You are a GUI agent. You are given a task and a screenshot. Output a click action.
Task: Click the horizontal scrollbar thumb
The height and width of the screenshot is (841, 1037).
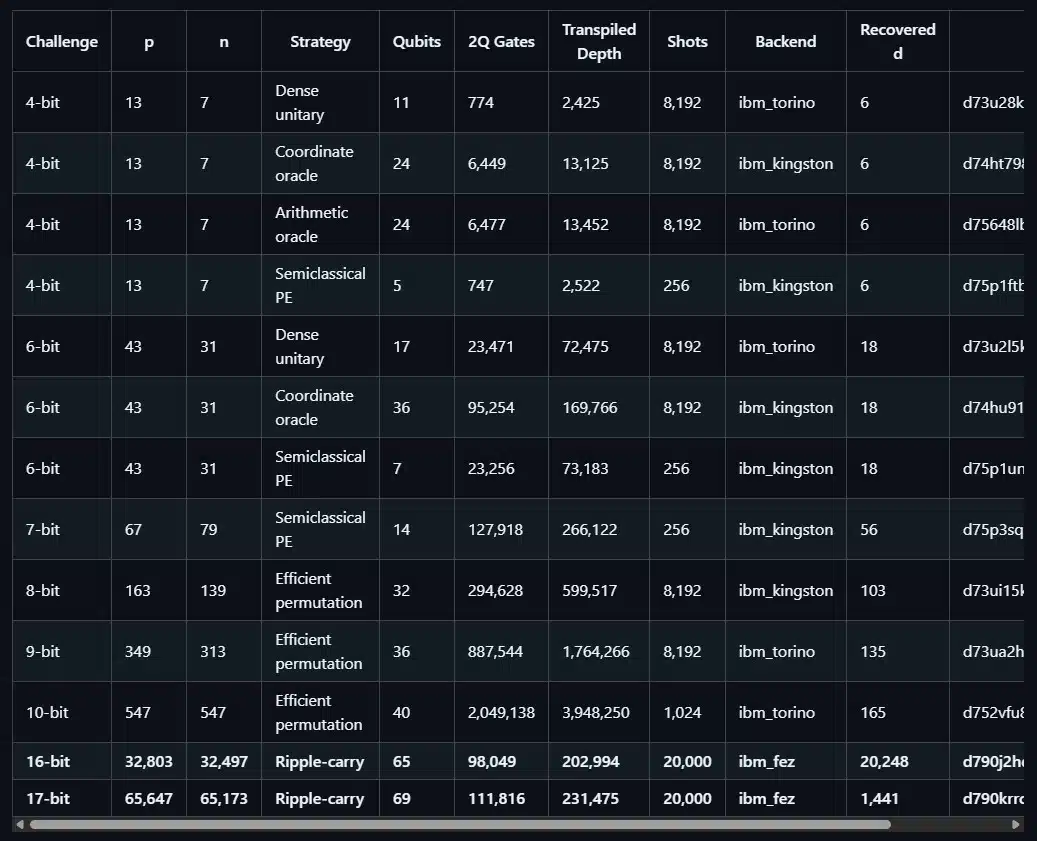click(x=460, y=825)
